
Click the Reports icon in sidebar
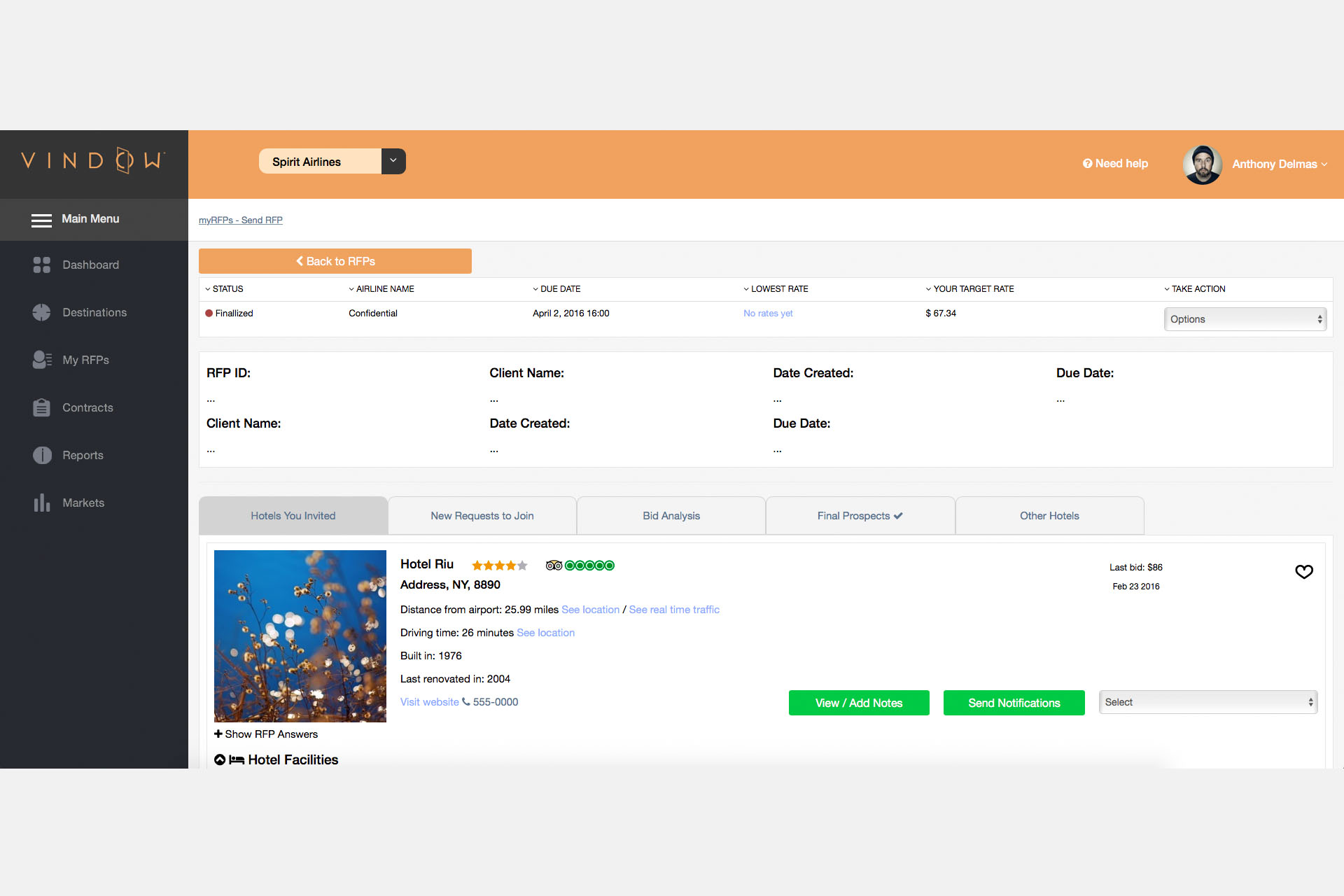point(43,455)
